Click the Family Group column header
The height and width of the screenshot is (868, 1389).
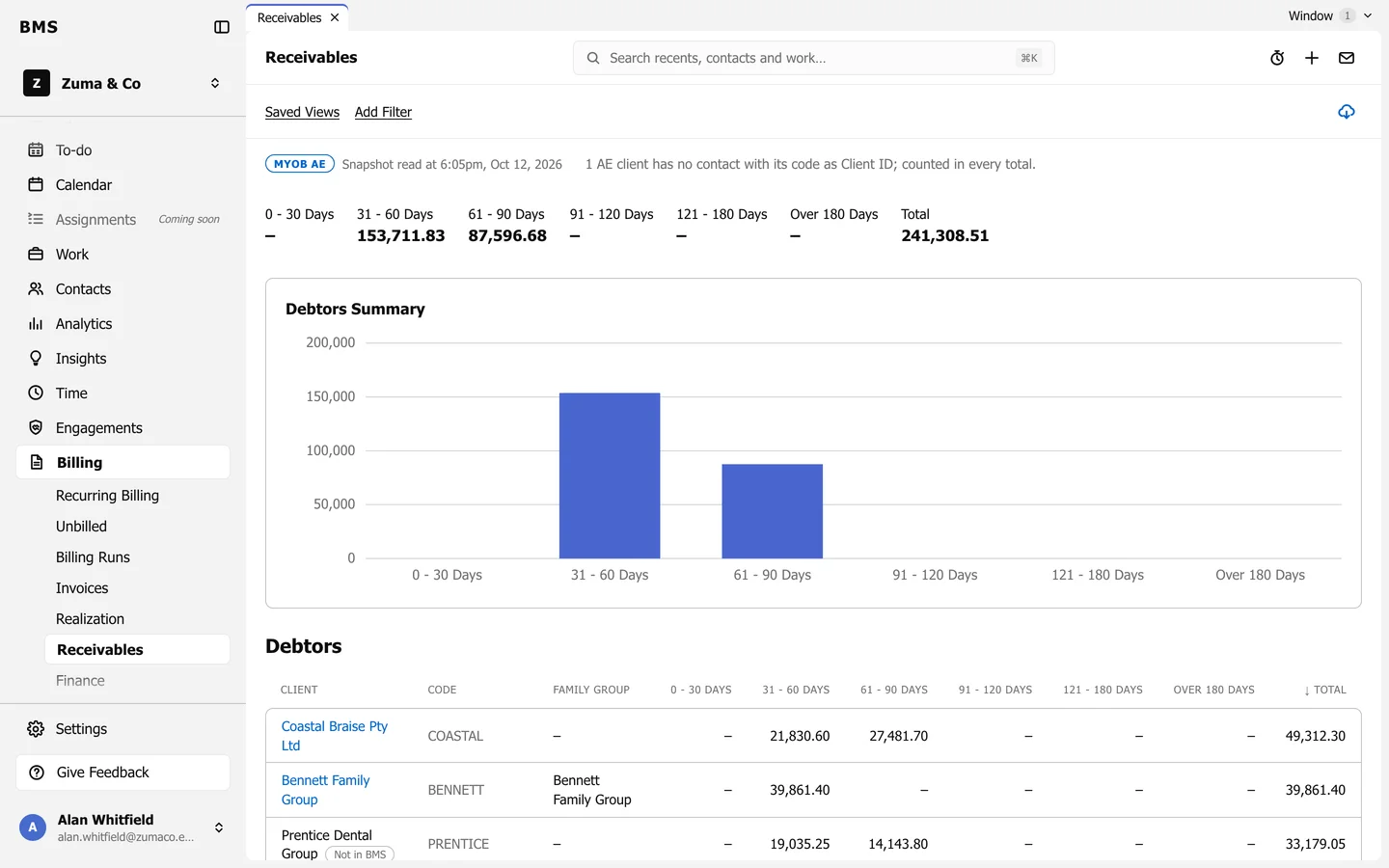[x=591, y=690]
